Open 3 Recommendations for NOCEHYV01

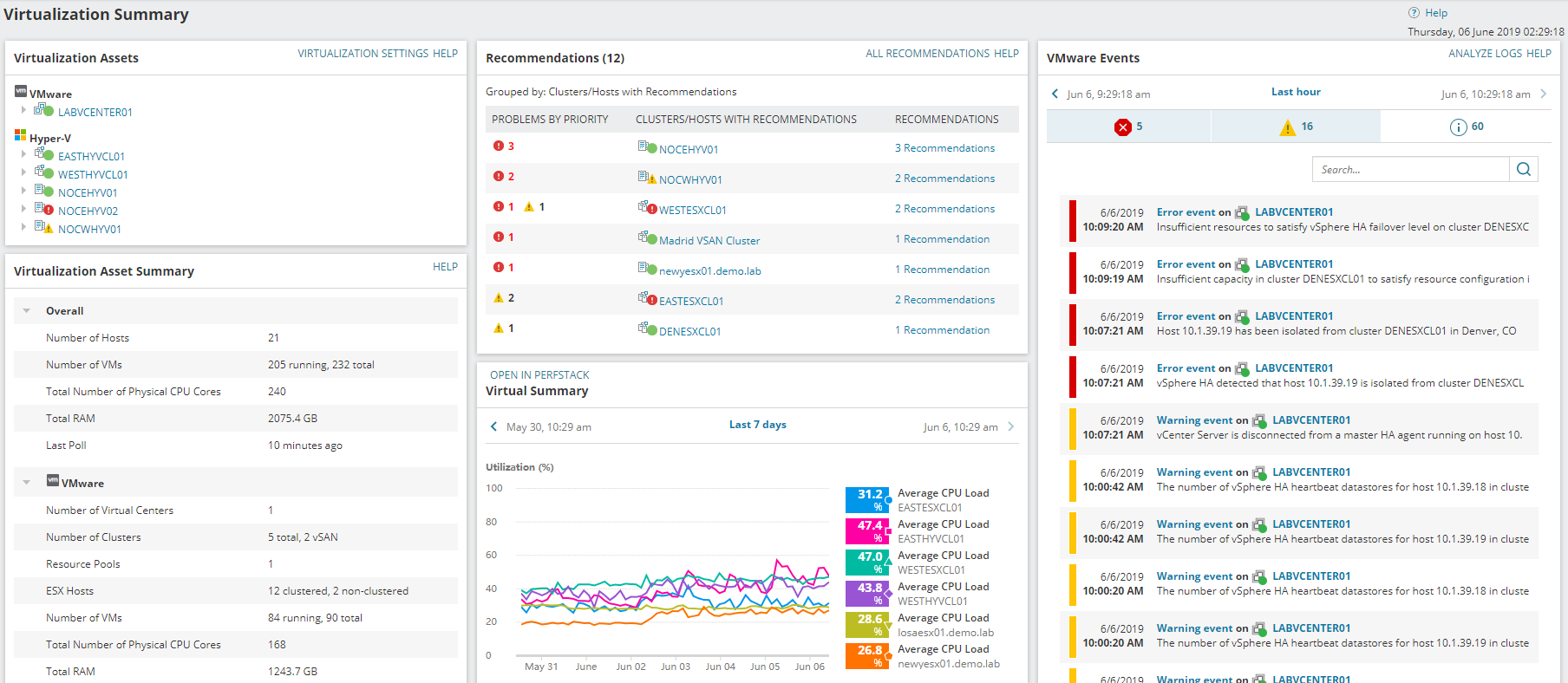[x=944, y=148]
